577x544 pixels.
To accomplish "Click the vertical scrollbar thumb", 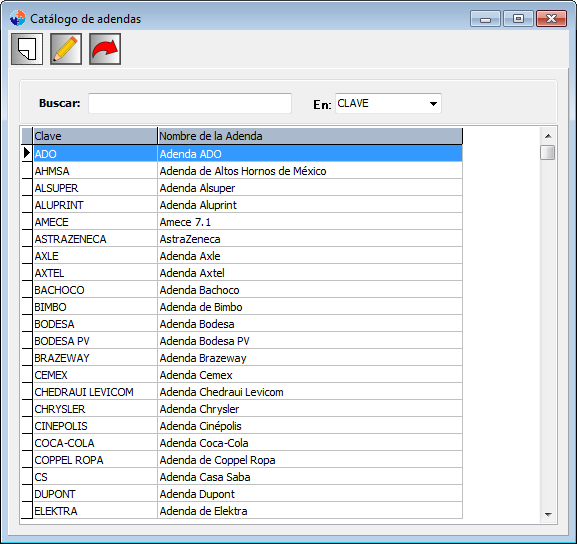I will pyautogui.click(x=548, y=152).
